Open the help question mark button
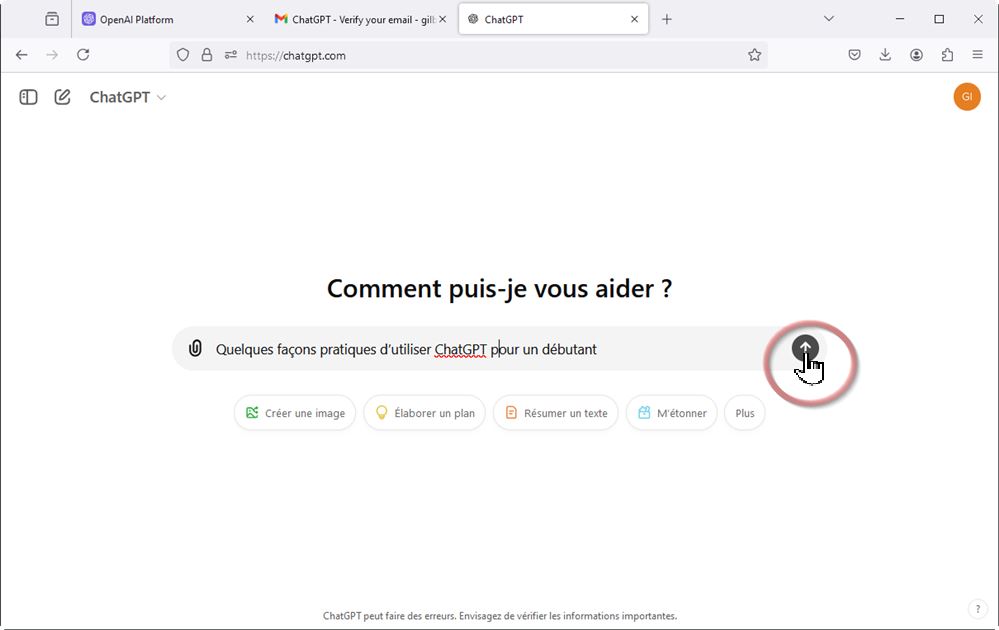Screen dimensions: 999x630 pyautogui.click(x=978, y=609)
